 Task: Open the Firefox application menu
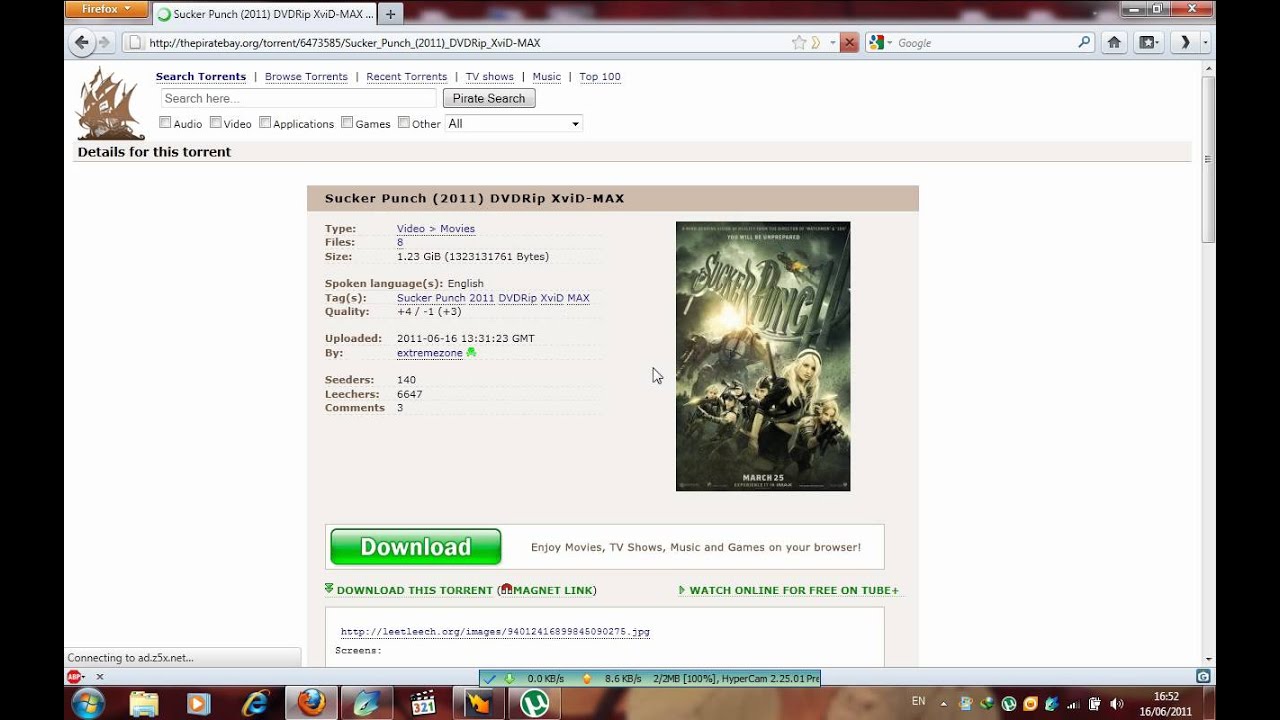pos(107,9)
